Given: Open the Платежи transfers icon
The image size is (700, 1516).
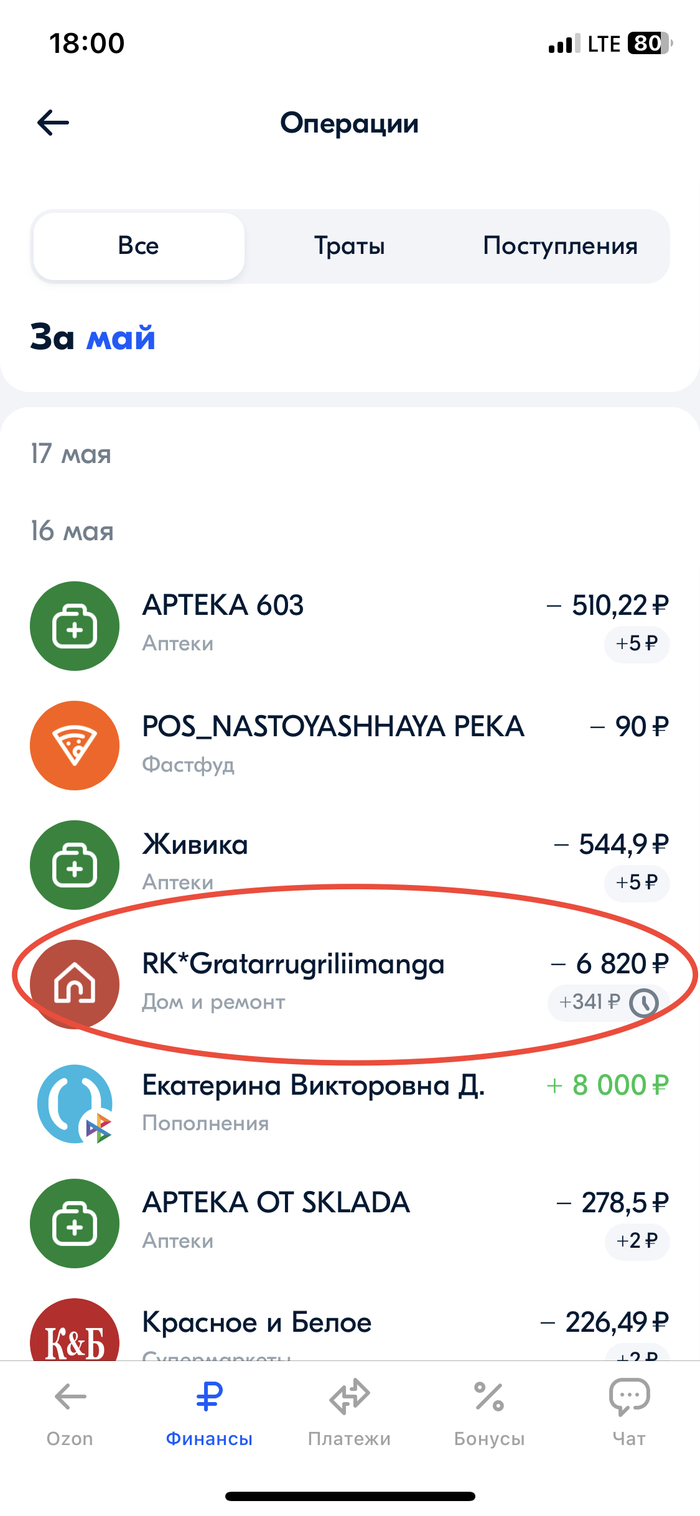Looking at the screenshot, I should tap(349, 1397).
